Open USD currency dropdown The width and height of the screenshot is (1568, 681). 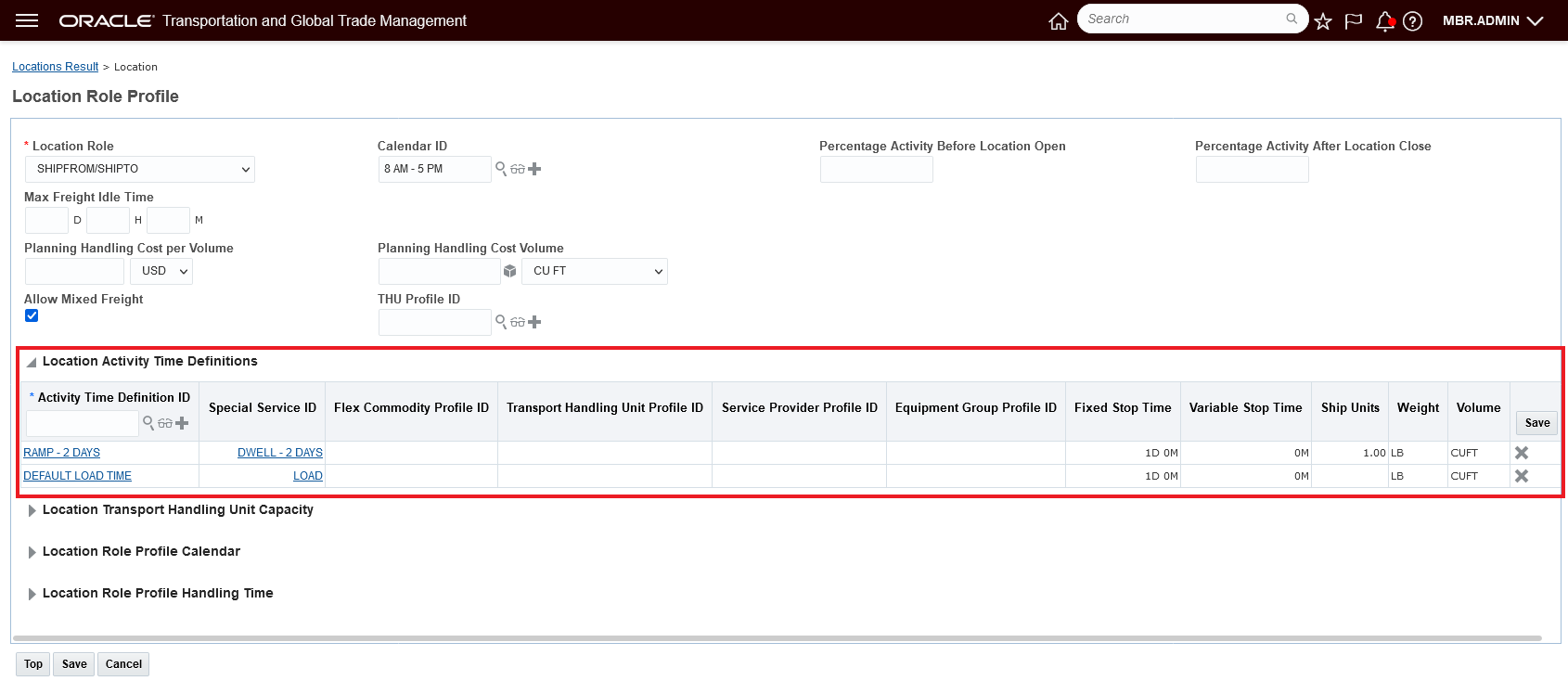(161, 271)
